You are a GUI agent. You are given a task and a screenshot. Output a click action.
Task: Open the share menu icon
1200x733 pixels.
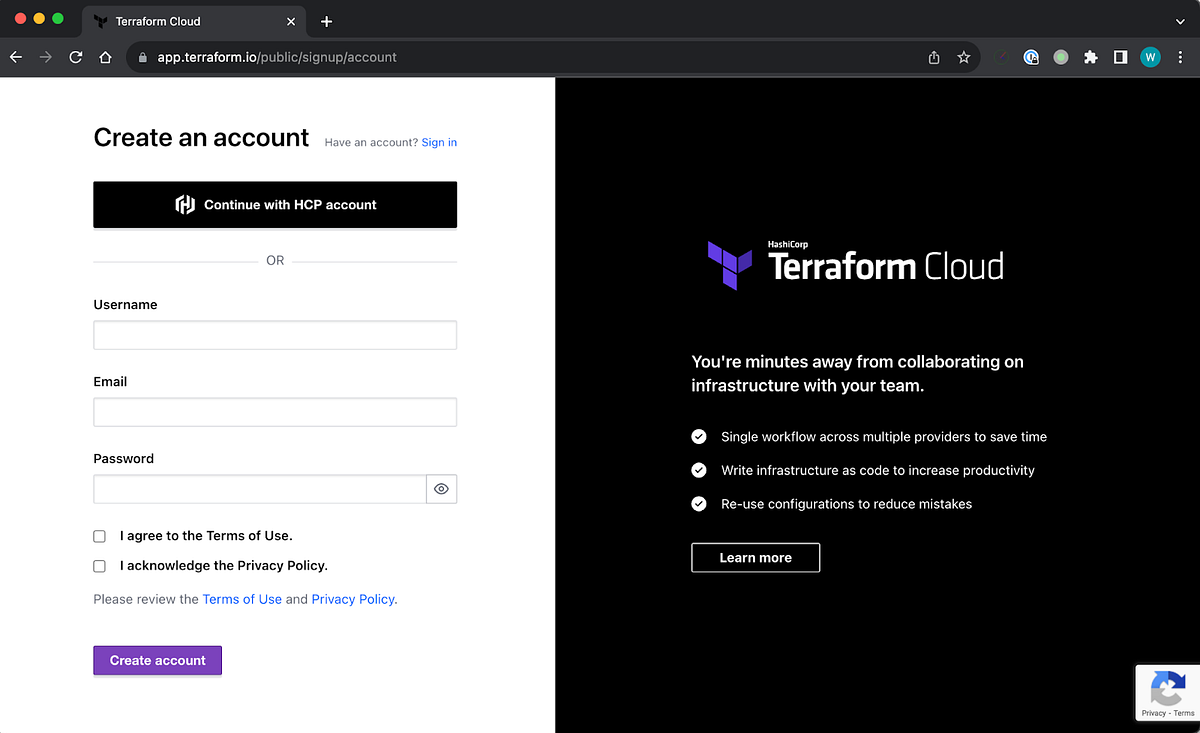(933, 57)
